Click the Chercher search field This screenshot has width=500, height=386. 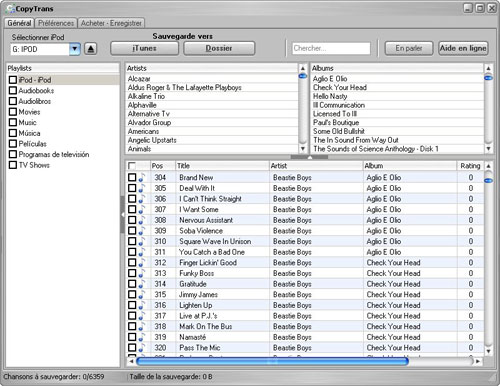tap(331, 48)
